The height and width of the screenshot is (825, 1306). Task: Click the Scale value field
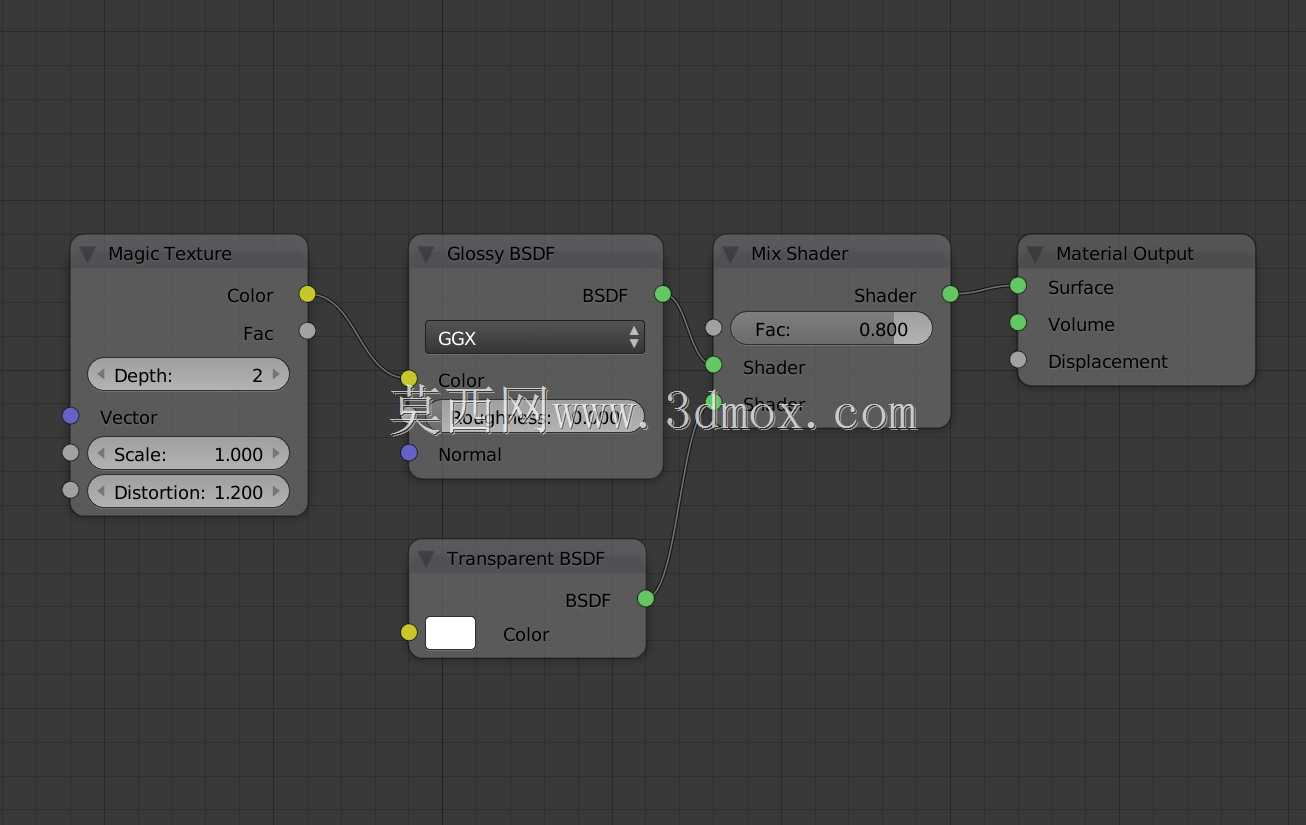click(x=188, y=454)
